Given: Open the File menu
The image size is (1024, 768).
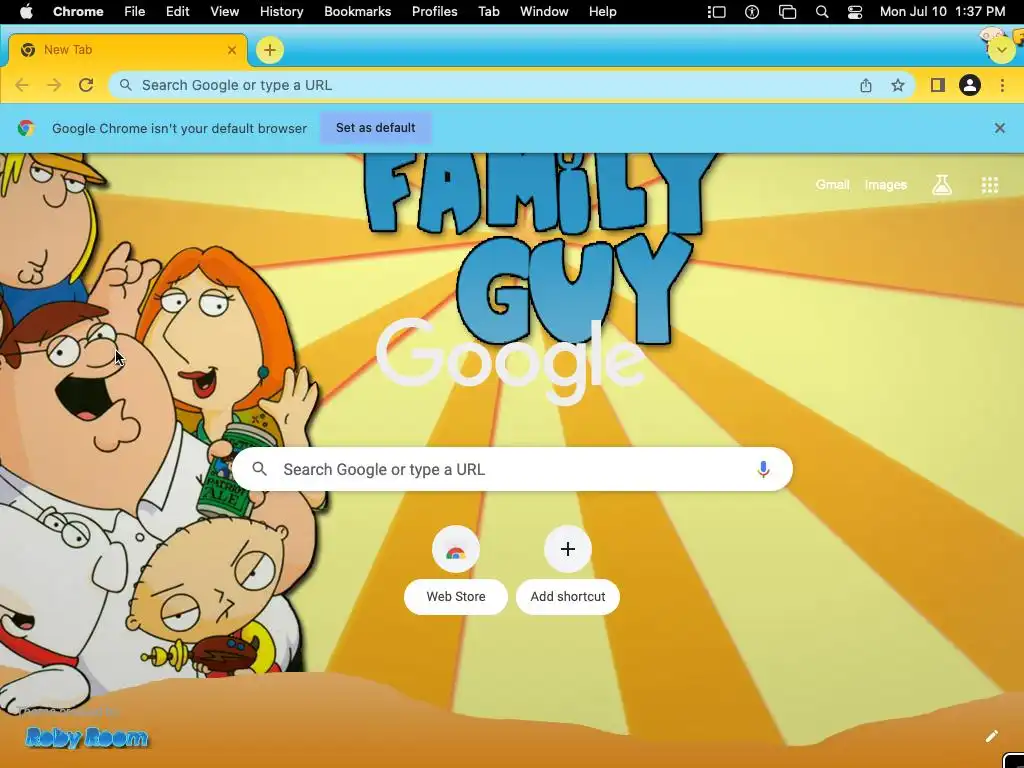Looking at the screenshot, I should pos(135,12).
